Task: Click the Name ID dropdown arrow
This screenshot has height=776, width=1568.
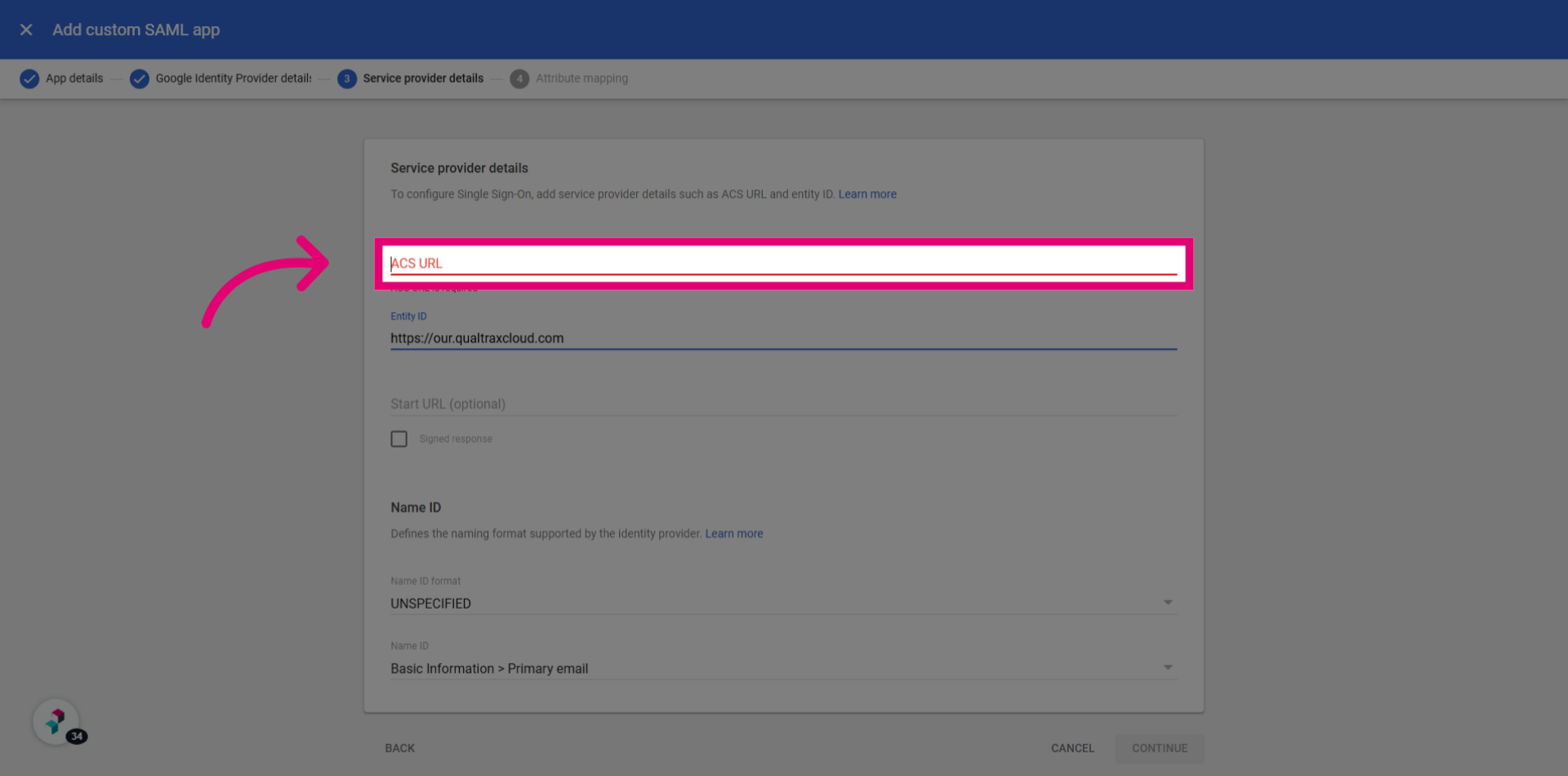Action: [1168, 668]
